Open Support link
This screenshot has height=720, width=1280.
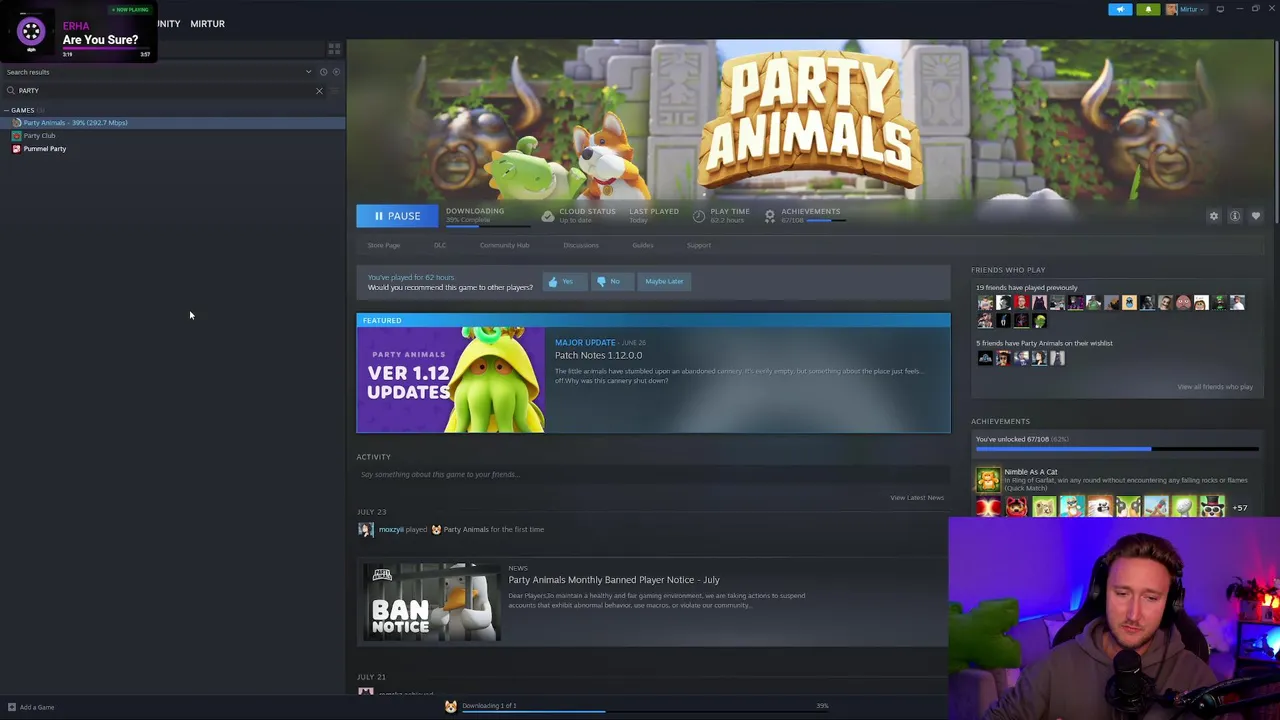[x=699, y=245]
